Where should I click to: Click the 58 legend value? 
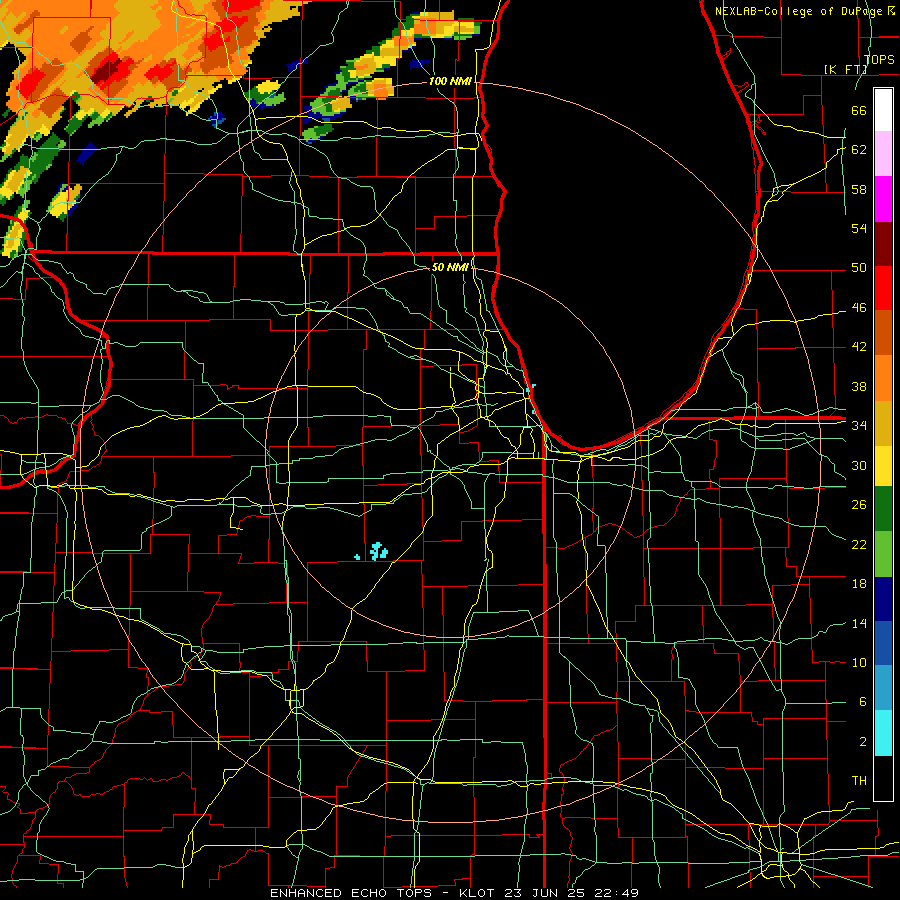pyautogui.click(x=859, y=189)
